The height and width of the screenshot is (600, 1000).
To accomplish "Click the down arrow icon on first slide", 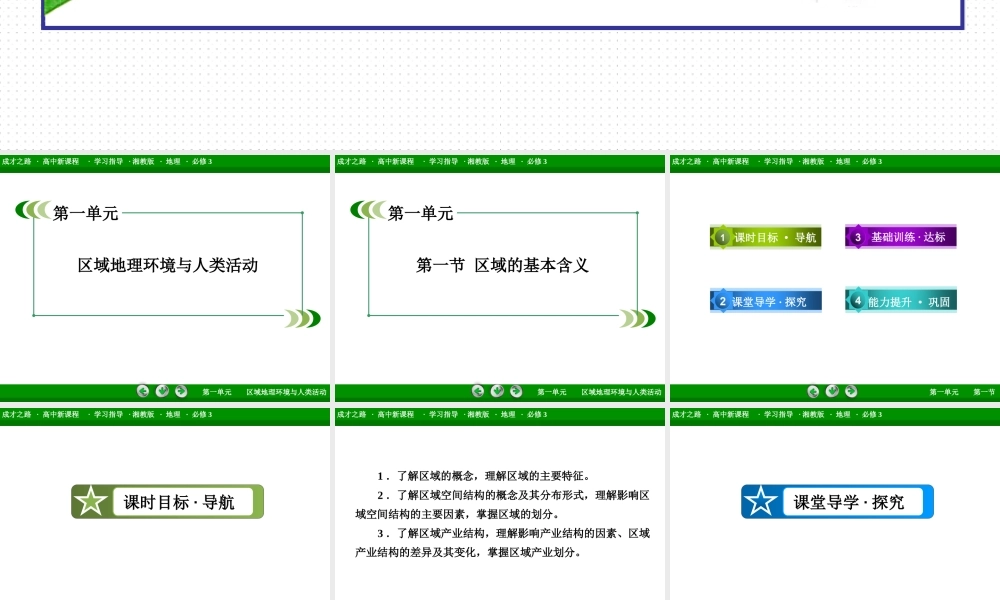I will [162, 391].
